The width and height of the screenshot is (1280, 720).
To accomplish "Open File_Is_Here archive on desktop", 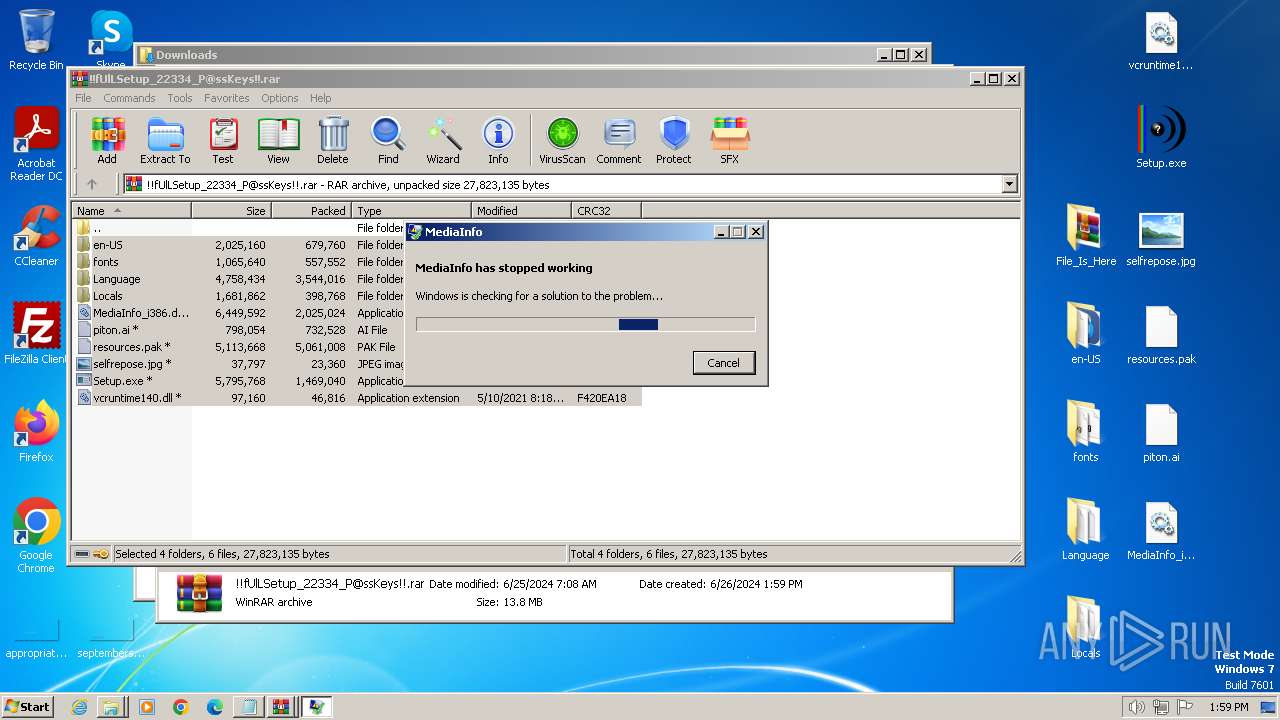I will tap(1086, 236).
